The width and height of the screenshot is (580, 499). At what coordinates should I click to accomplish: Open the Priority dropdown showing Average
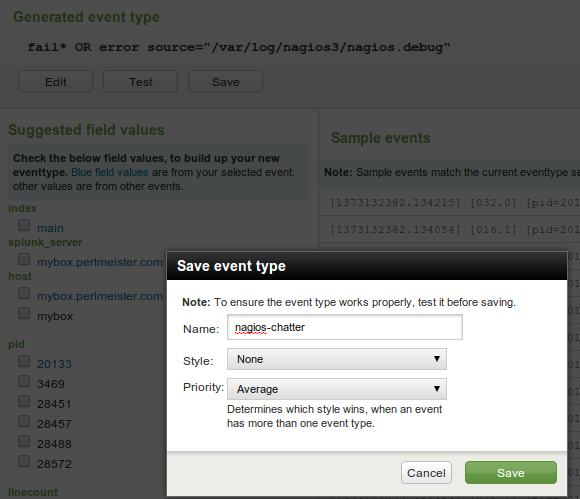pyautogui.click(x=337, y=389)
